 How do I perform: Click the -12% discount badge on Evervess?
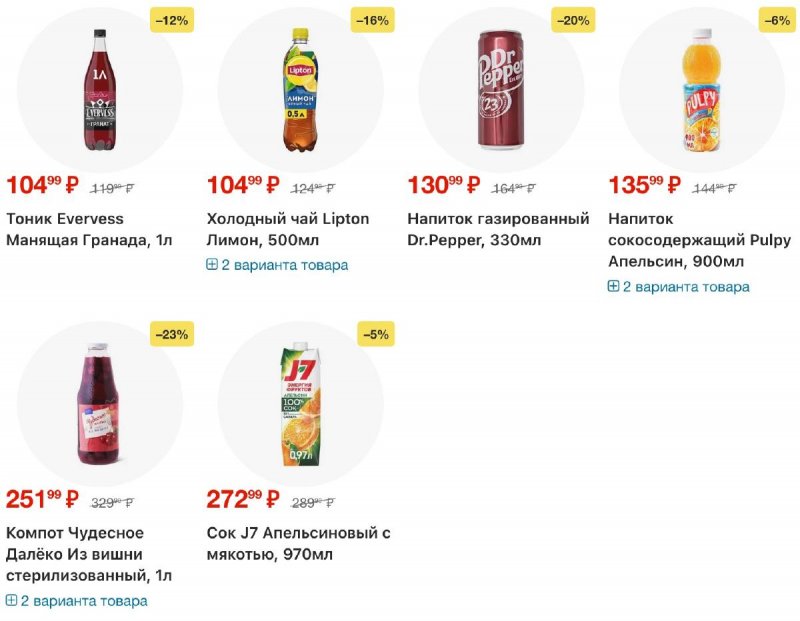click(171, 20)
